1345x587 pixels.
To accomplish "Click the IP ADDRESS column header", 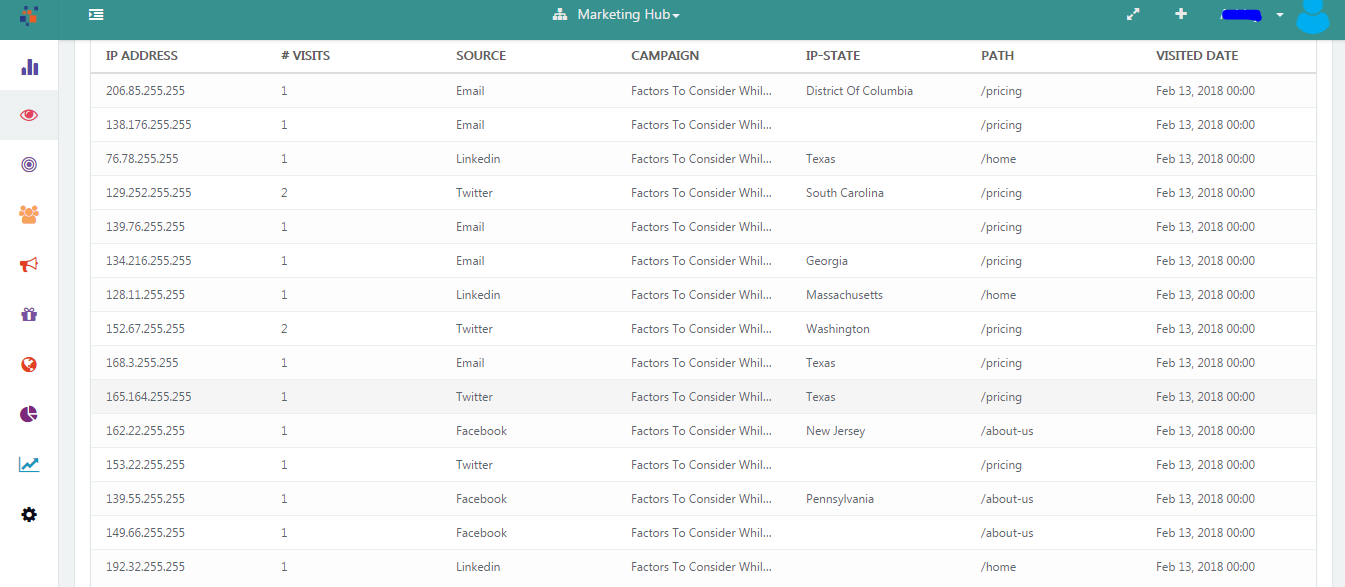I will (142, 56).
